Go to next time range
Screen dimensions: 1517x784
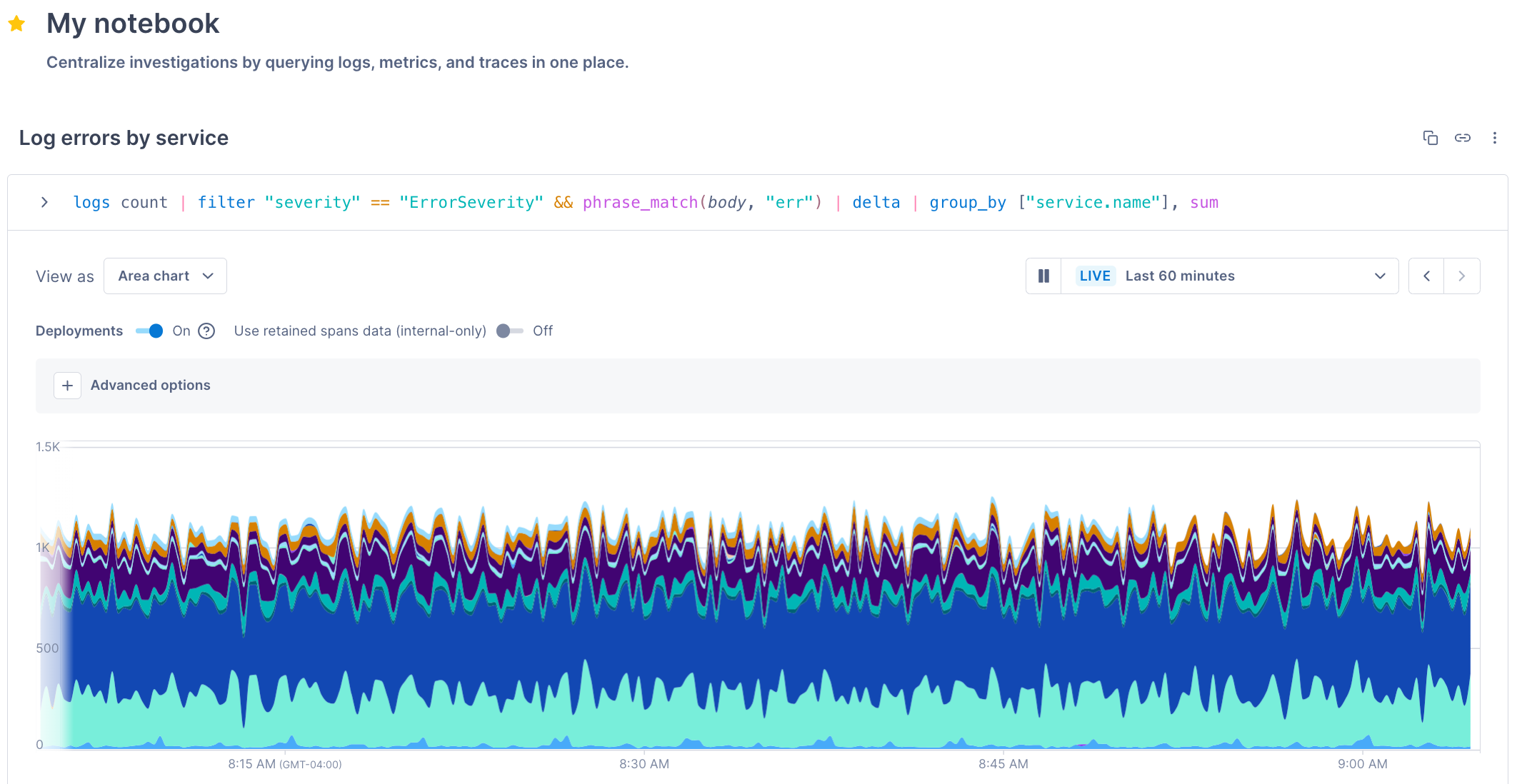coord(1462,276)
